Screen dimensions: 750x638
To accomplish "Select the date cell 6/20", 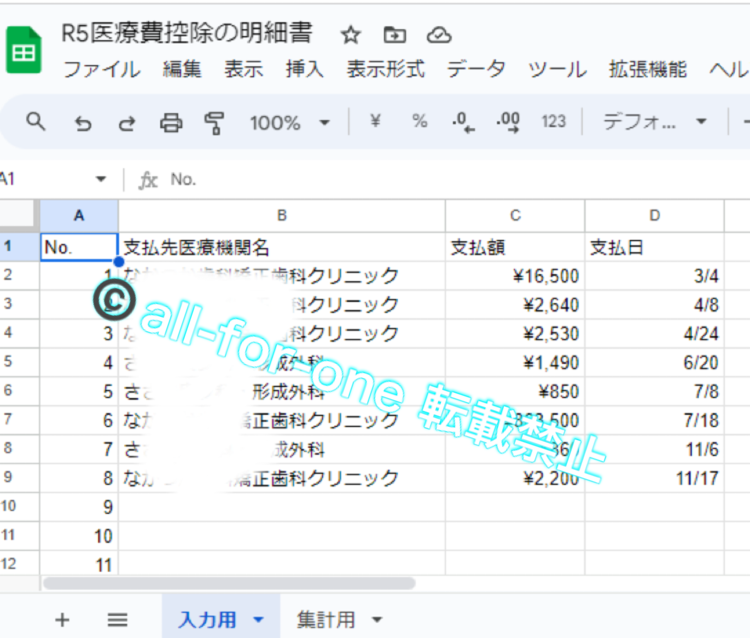I will point(654,363).
